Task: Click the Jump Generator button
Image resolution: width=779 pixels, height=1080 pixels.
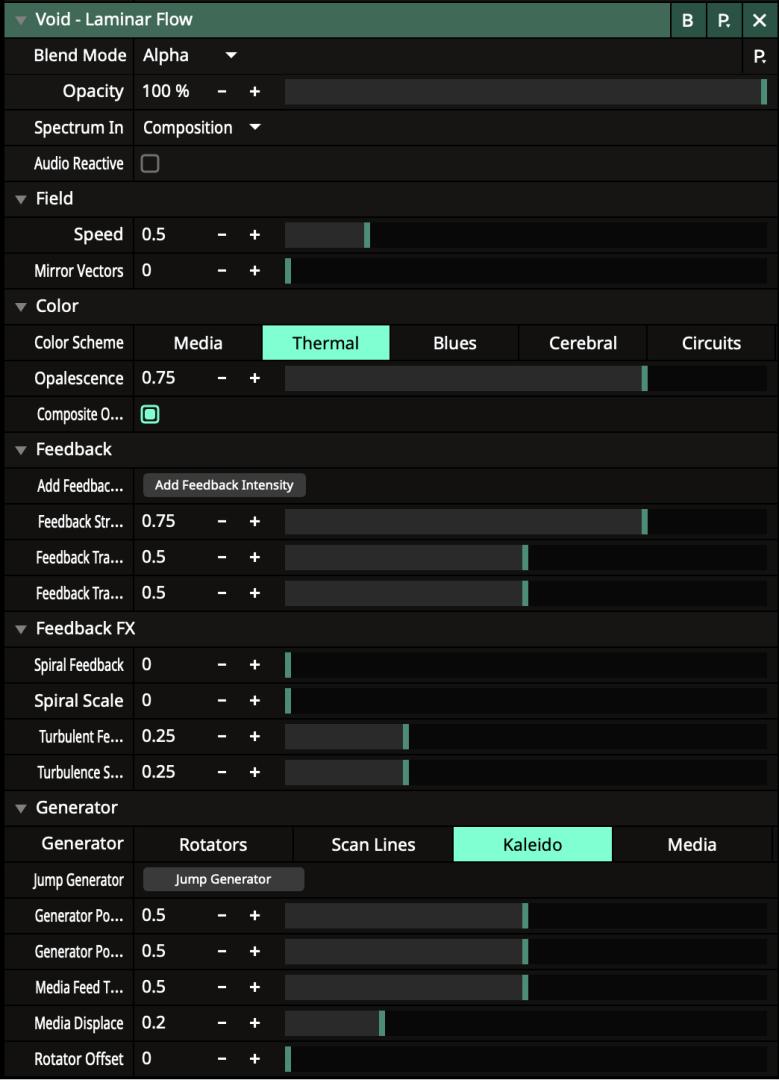Action: (x=223, y=879)
